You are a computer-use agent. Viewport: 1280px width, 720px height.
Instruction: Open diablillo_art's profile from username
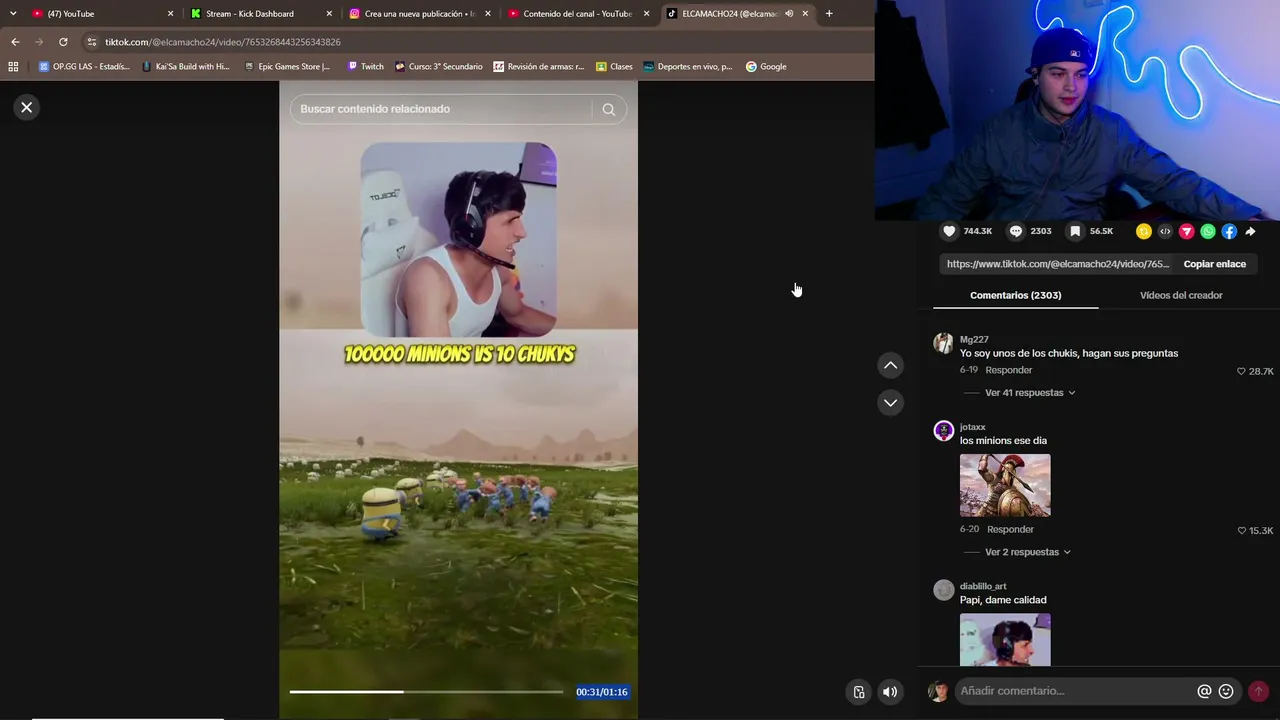[983, 586]
